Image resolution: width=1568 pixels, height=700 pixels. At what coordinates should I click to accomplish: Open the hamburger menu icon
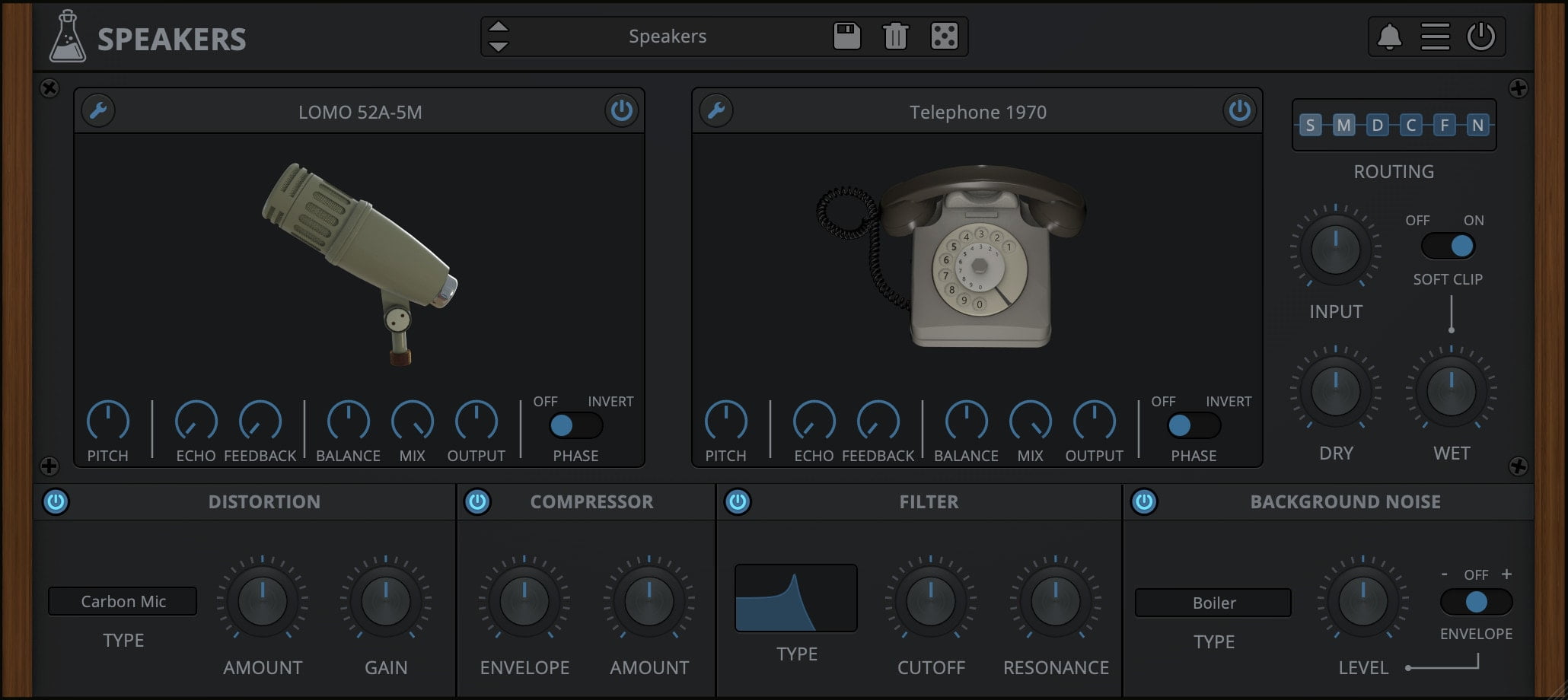(x=1435, y=37)
